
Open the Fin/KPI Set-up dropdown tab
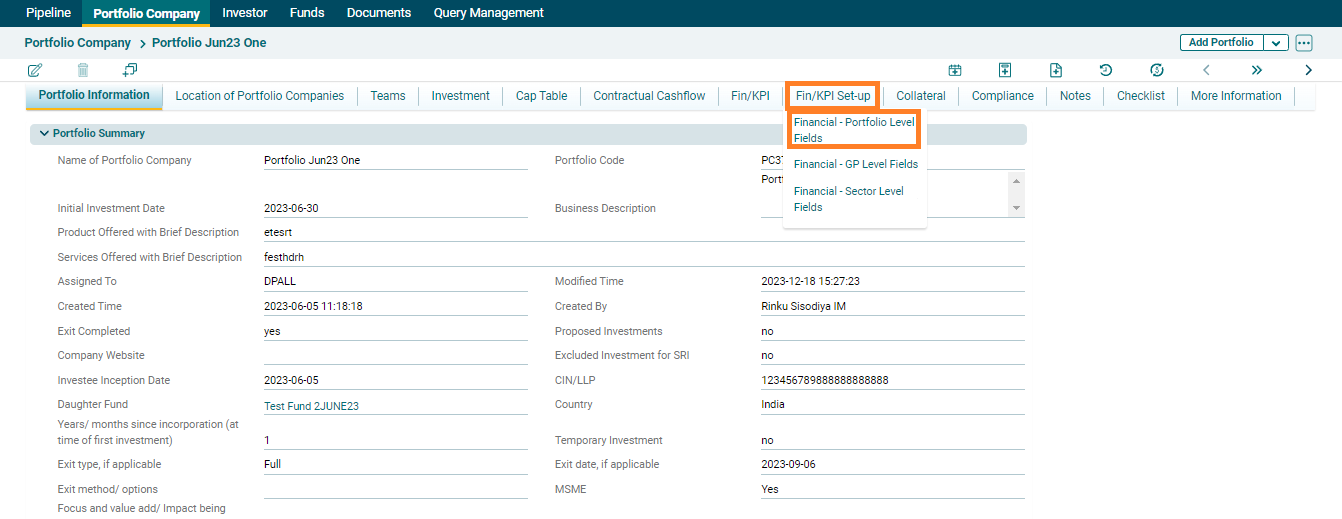pyautogui.click(x=832, y=96)
